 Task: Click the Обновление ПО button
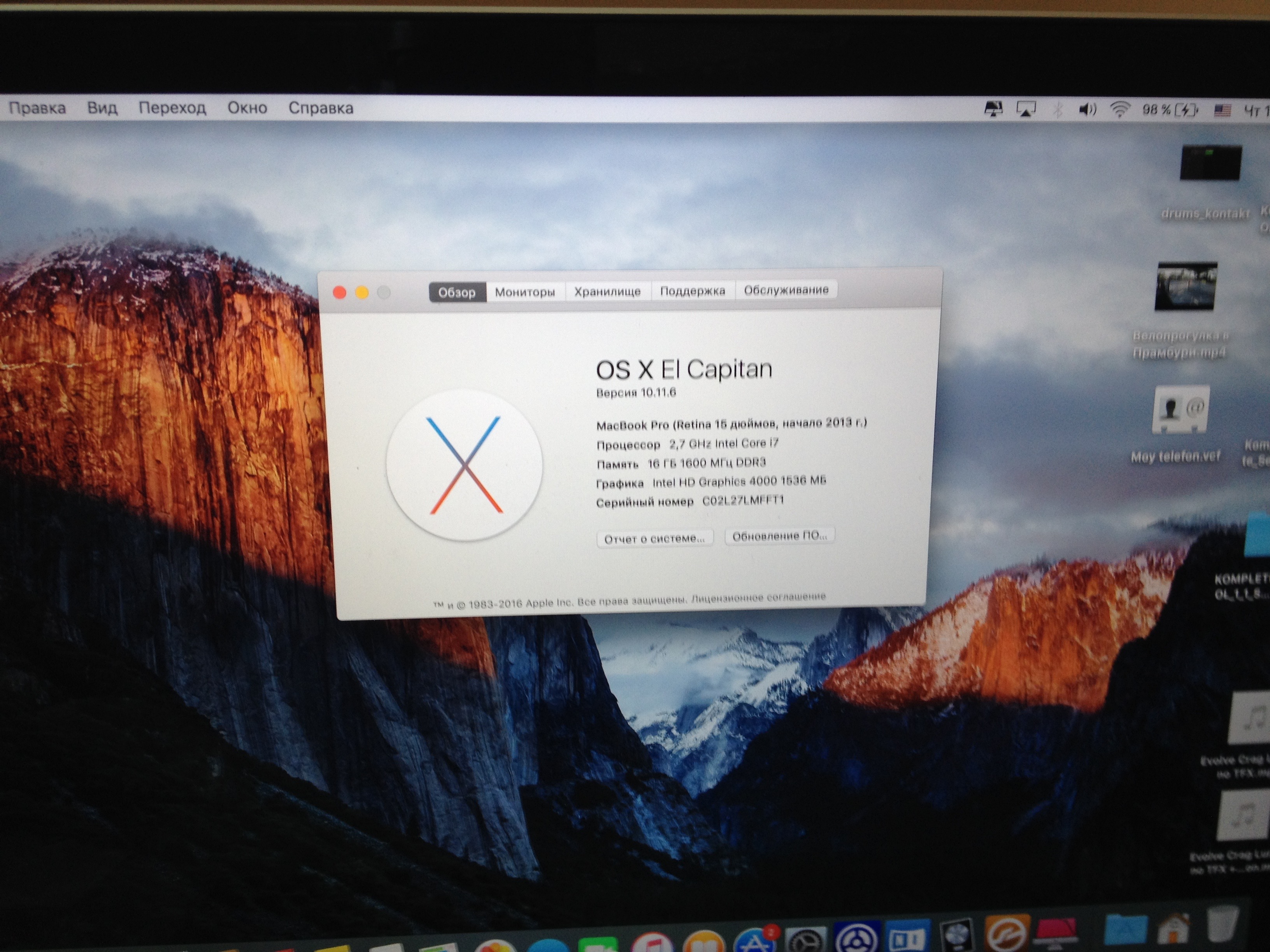779,536
